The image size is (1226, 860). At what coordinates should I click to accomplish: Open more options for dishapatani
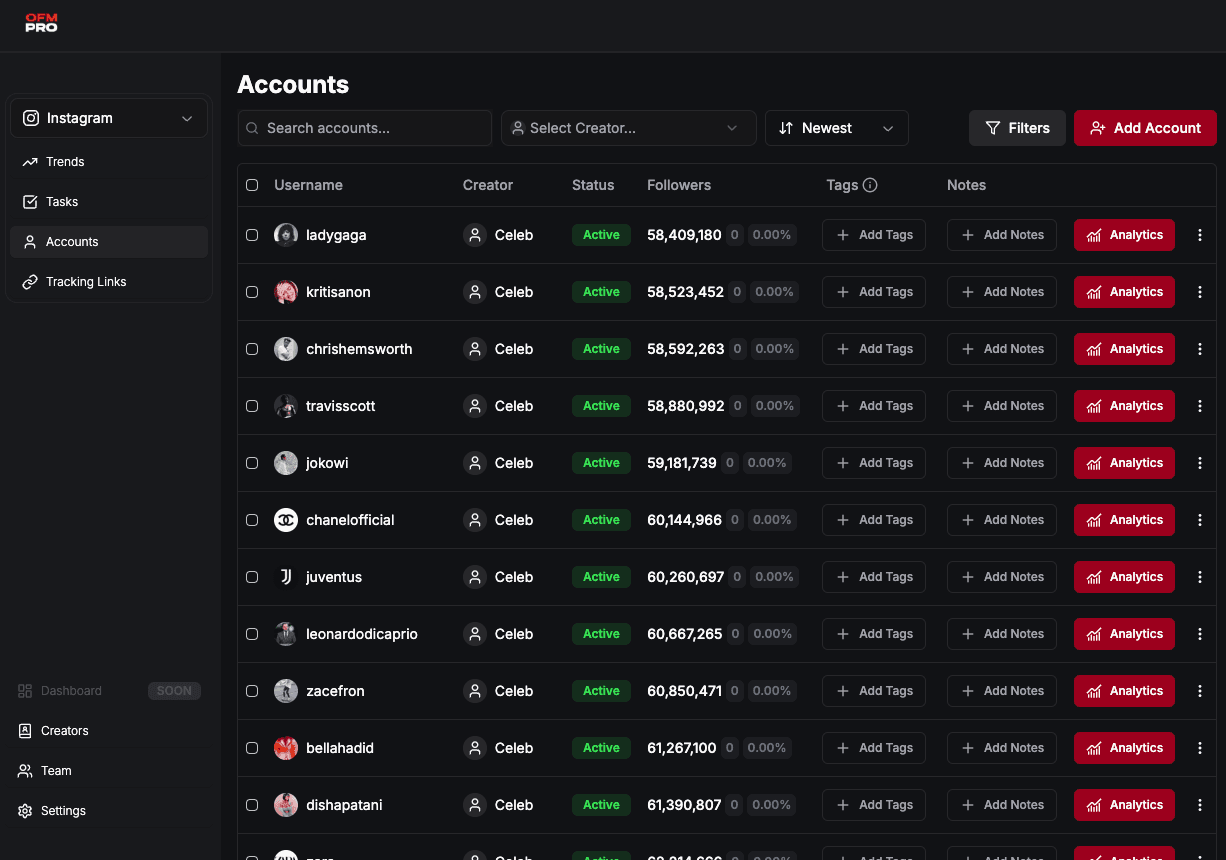coord(1200,805)
